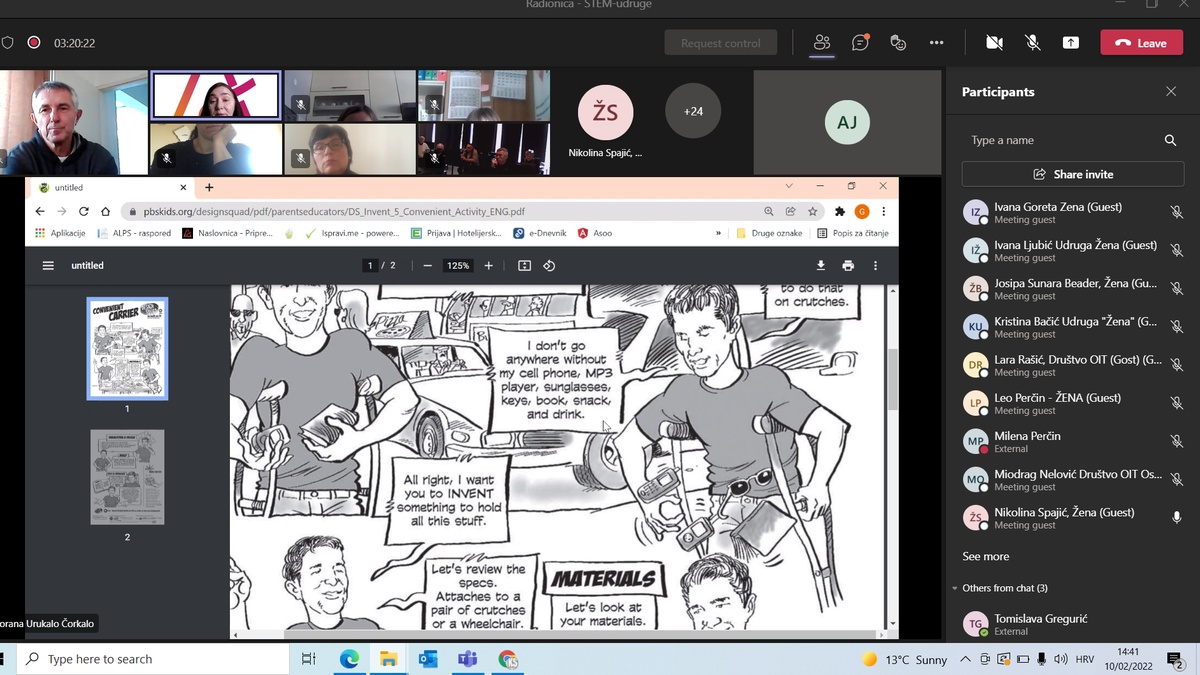This screenshot has width=1200, height=675.
Task: Click the Fit to page icon
Action: pos(524,265)
